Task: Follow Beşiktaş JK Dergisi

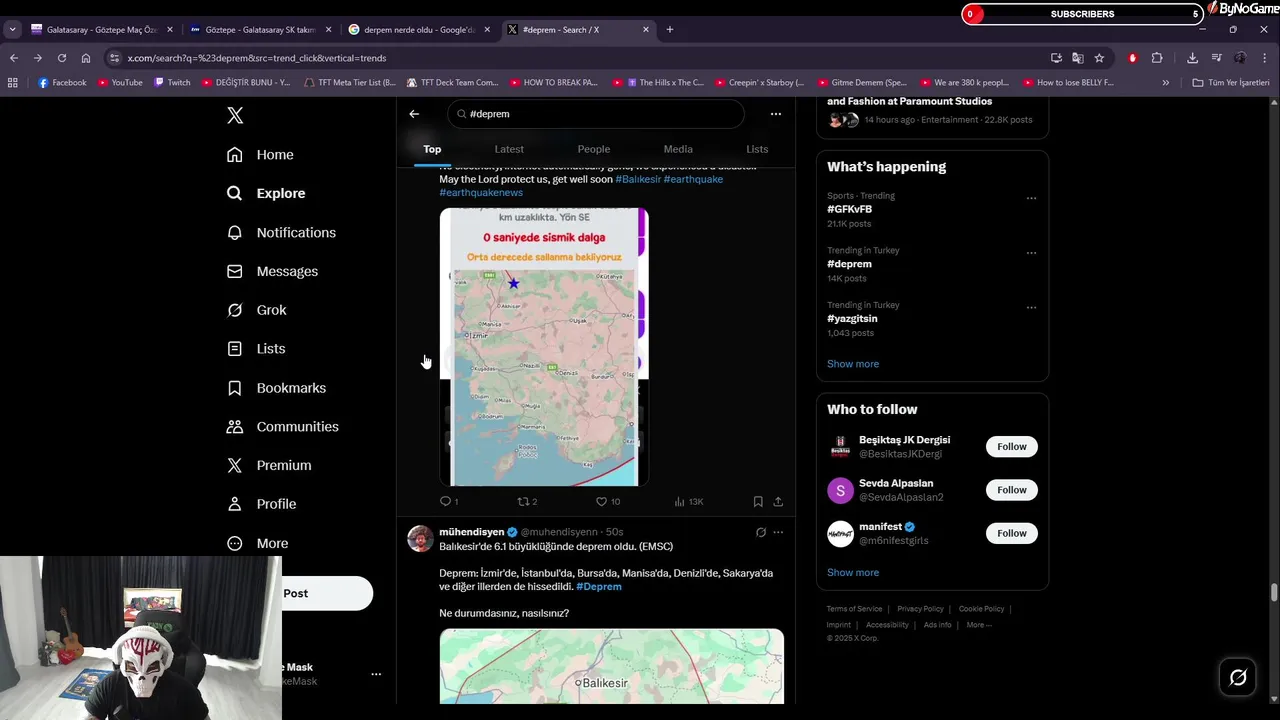Action: [x=1011, y=447]
